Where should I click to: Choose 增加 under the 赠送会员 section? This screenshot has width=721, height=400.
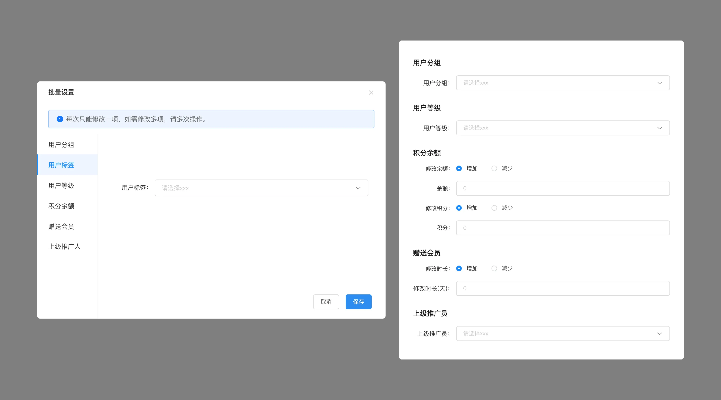coord(460,268)
